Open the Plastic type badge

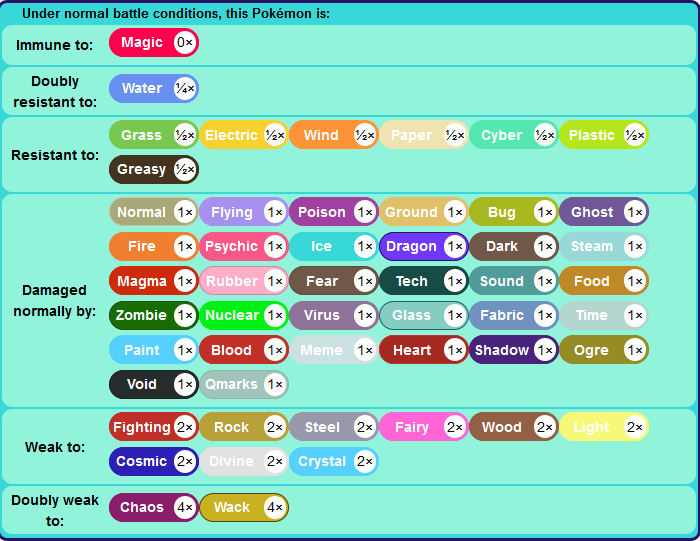604,135
